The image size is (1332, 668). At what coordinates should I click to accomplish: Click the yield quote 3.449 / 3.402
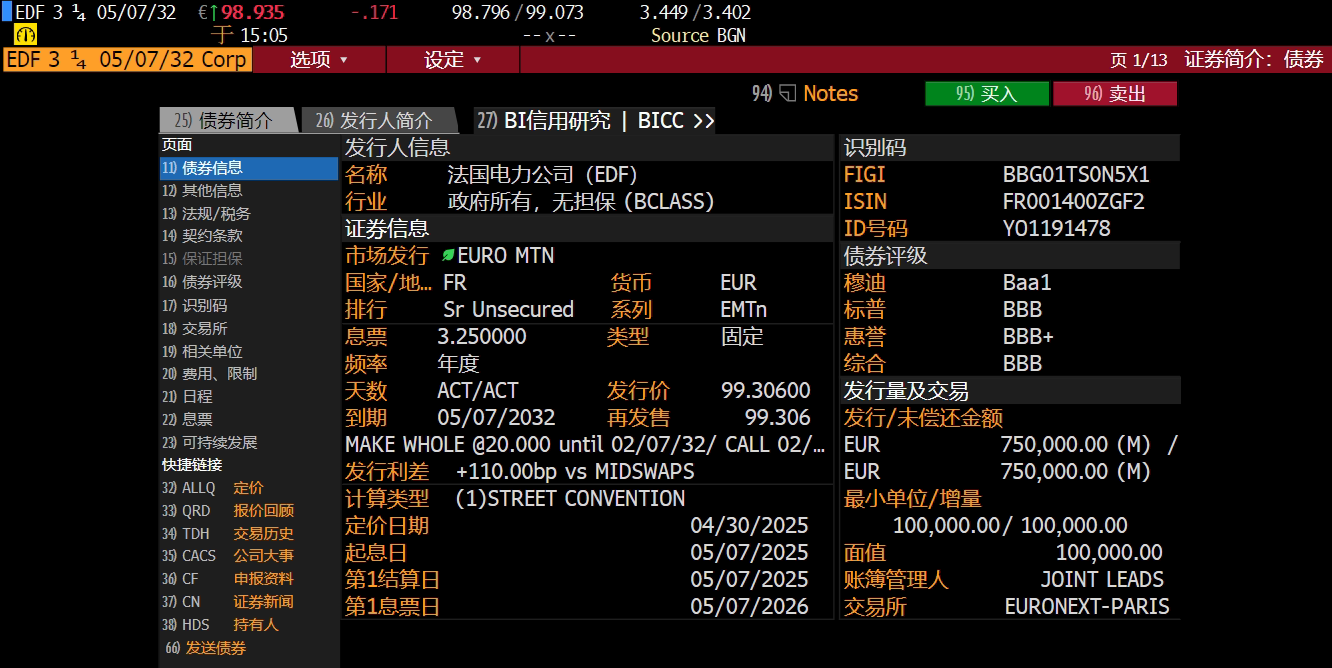click(695, 13)
